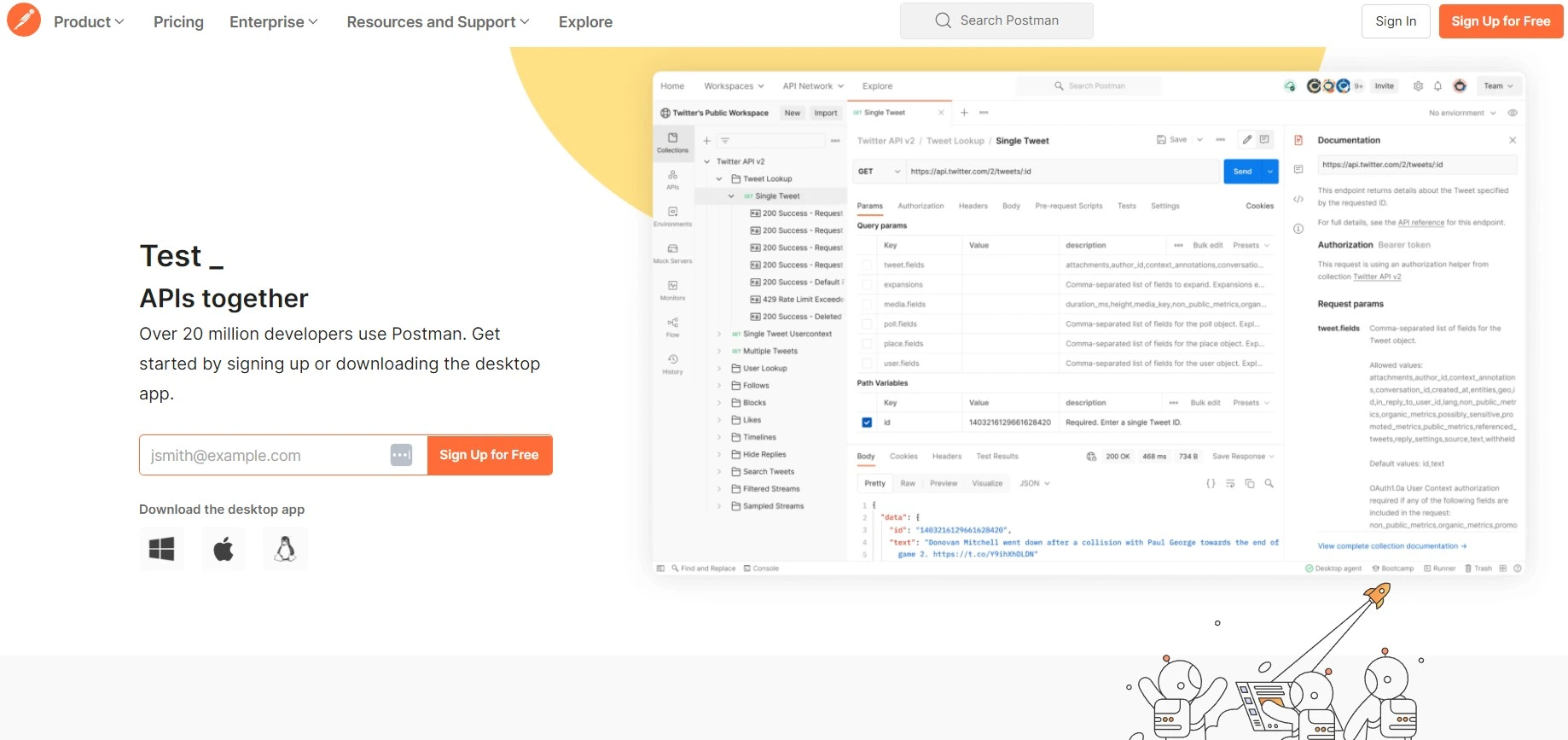The image size is (1568, 740).
Task: Focus the email address input field
Action: (264, 456)
